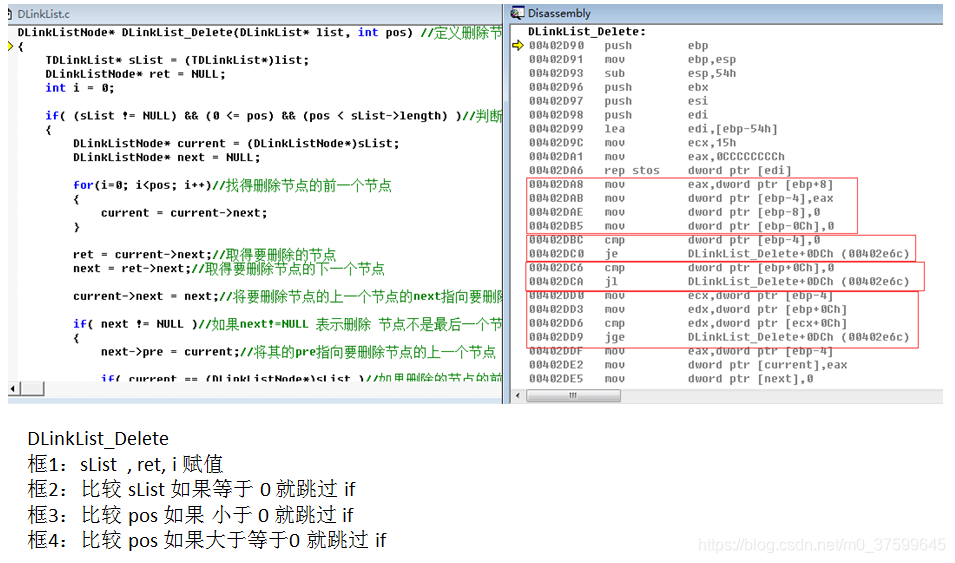
Task: Click address 00402DE2 mov [current],eax line
Action: [x=688, y=365]
